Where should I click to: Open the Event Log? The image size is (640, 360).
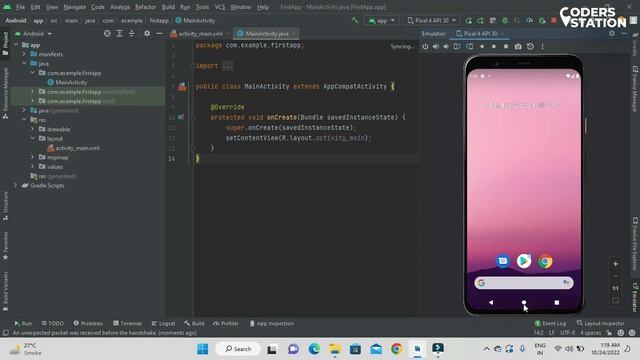550,323
